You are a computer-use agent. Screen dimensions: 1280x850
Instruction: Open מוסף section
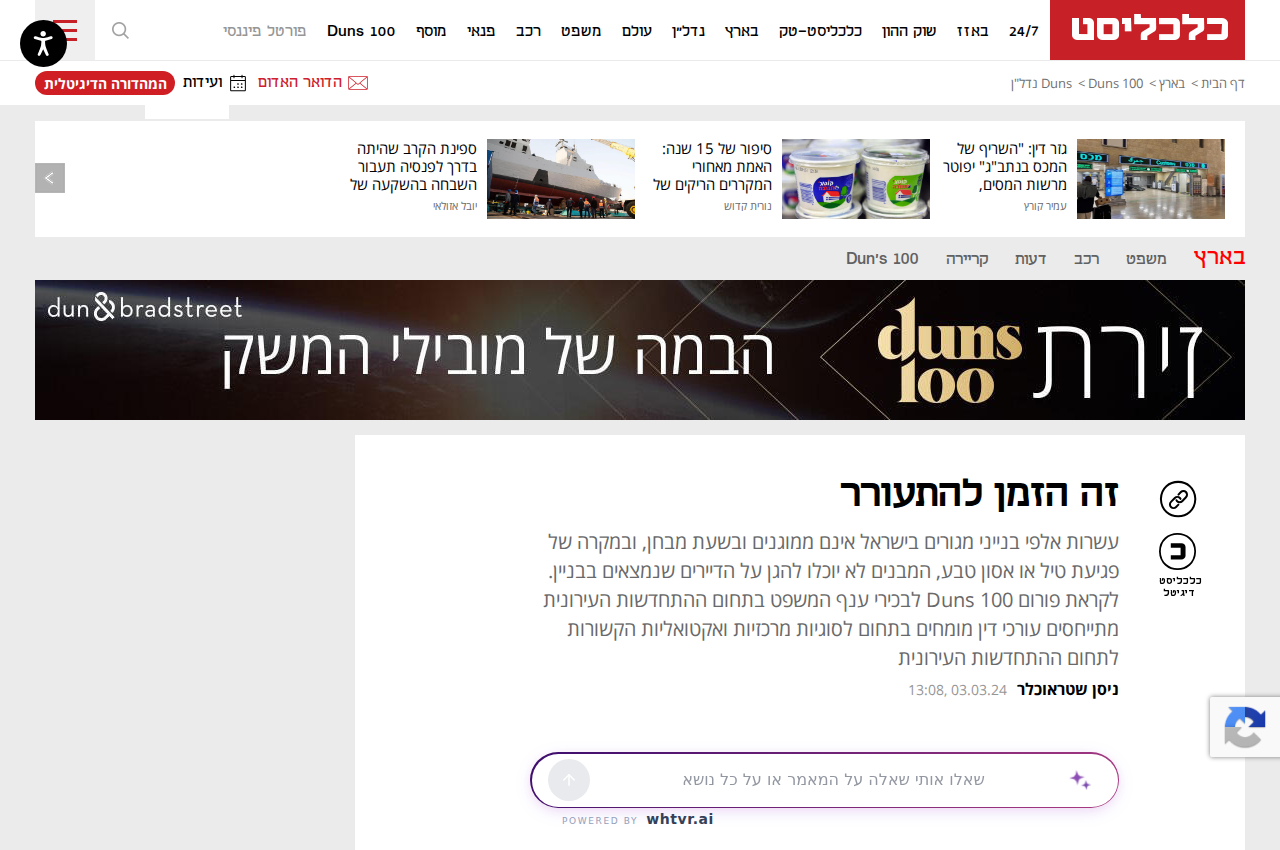coord(431,31)
